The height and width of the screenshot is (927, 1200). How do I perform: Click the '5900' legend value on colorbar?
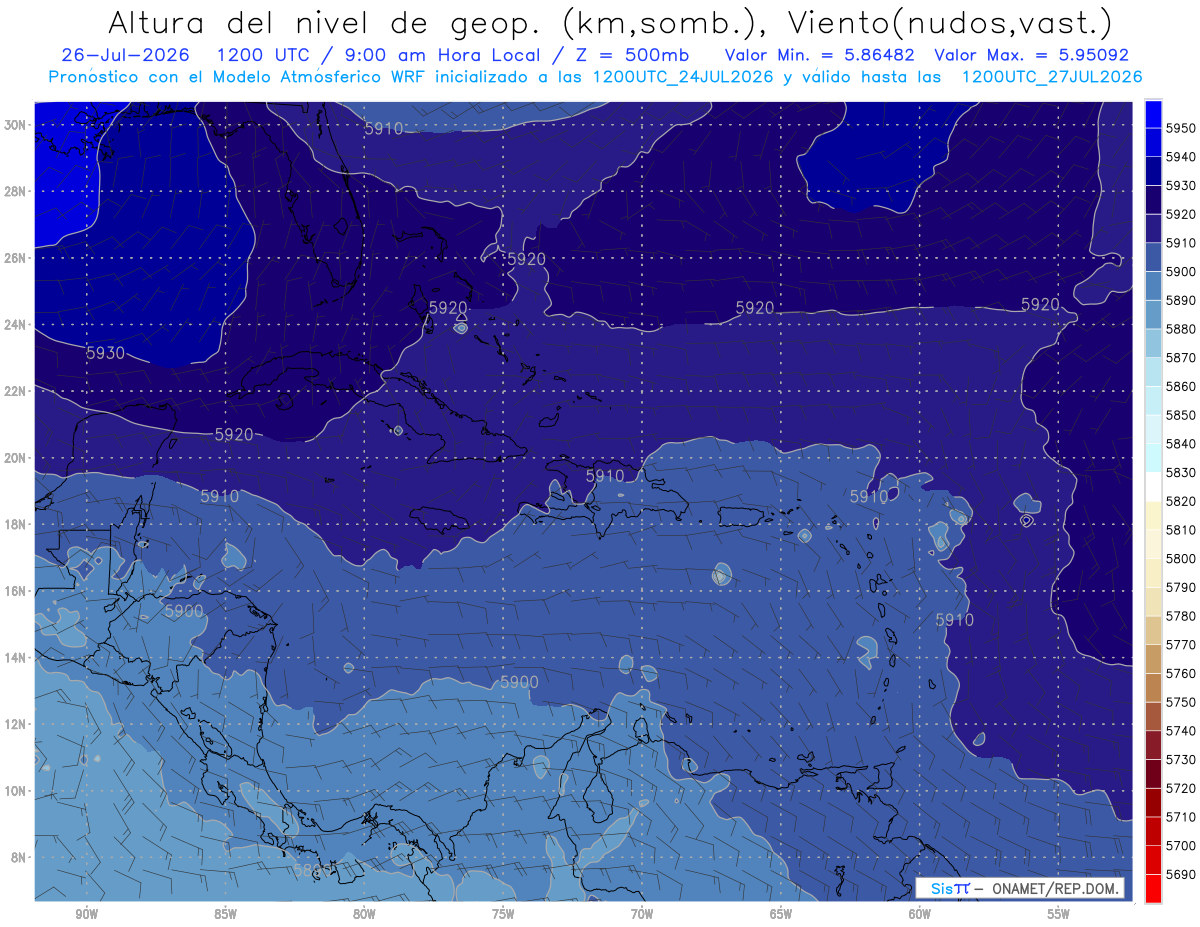tap(1181, 271)
